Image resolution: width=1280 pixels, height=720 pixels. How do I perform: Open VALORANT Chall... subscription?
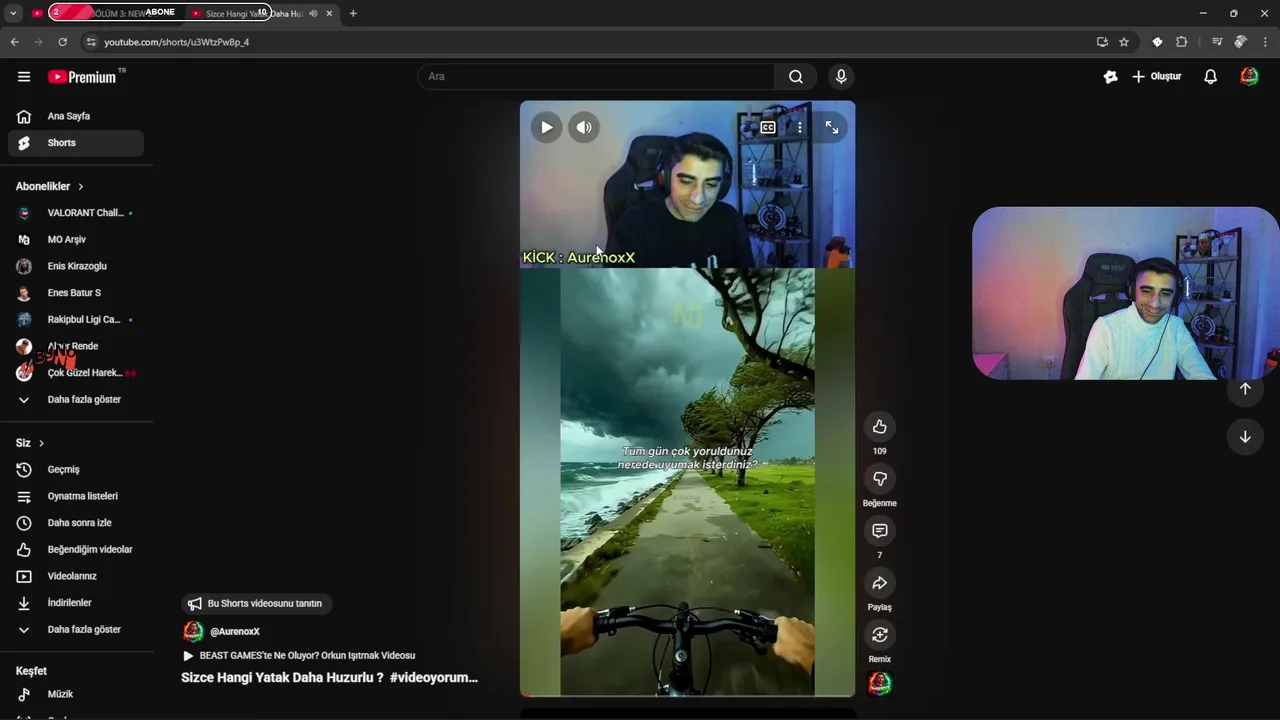coord(76,213)
